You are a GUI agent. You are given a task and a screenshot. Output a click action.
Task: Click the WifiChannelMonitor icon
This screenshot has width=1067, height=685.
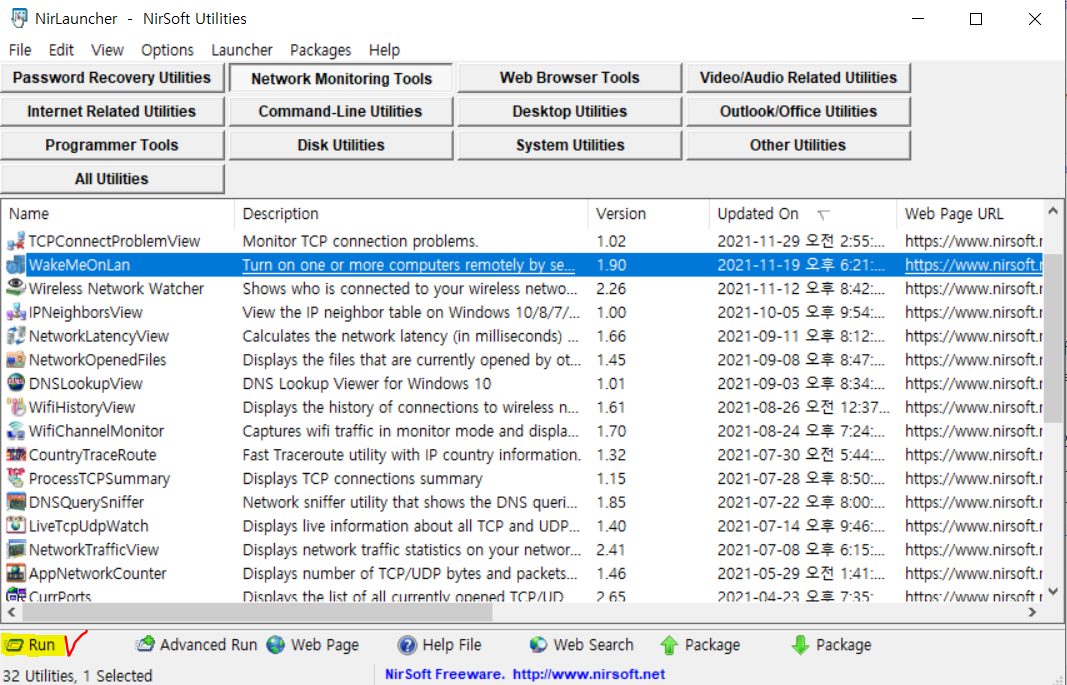tap(16, 431)
